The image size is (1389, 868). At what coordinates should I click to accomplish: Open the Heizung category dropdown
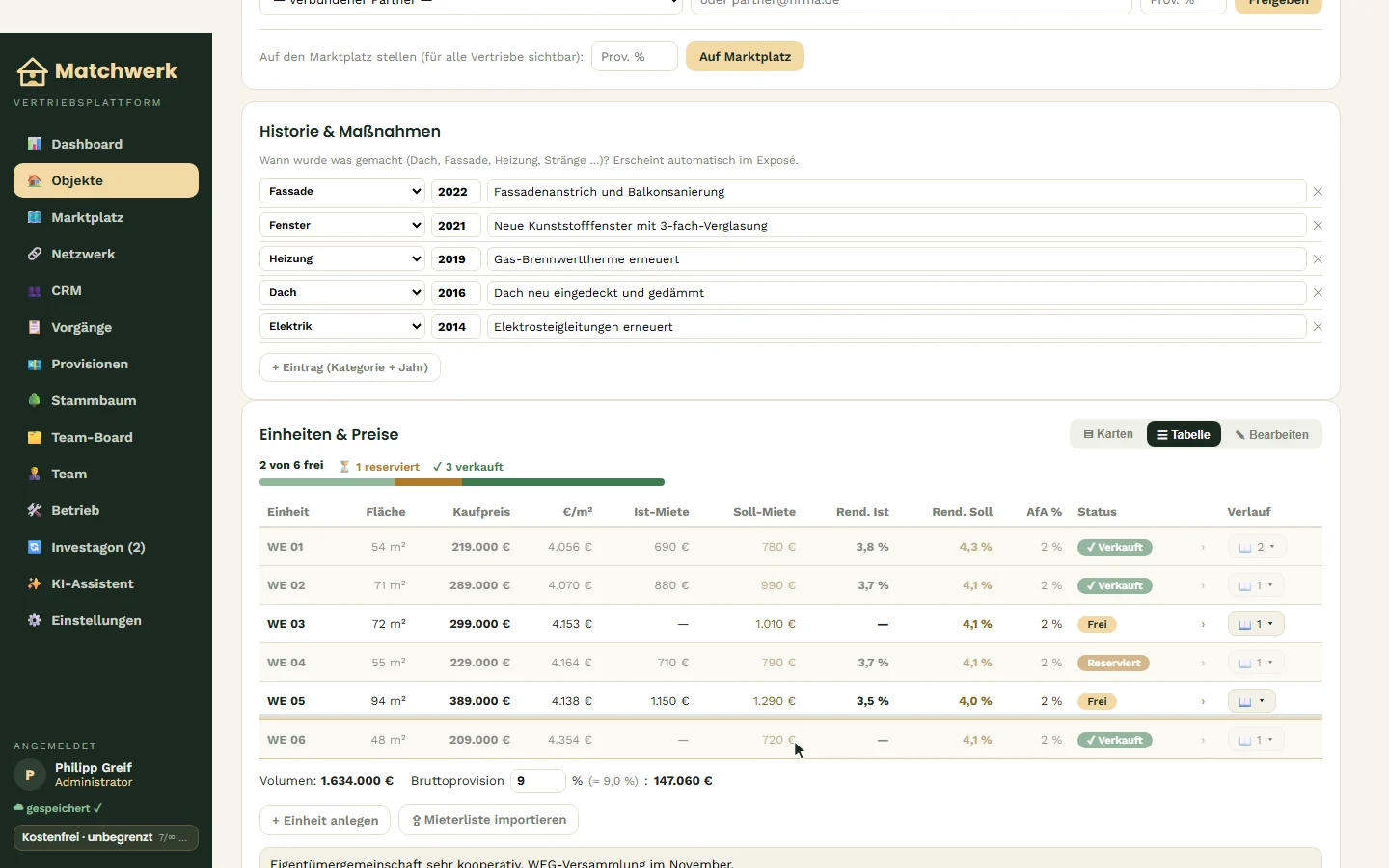[342, 258]
